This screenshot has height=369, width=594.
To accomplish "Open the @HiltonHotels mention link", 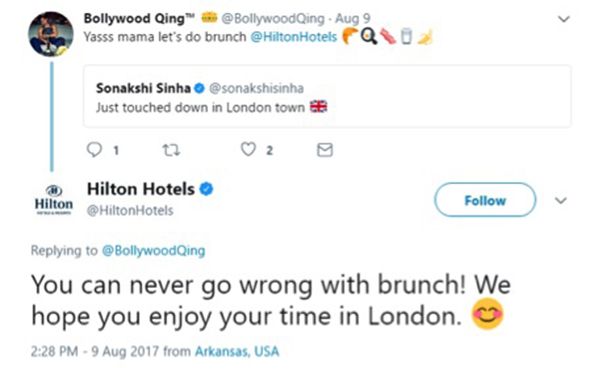I will point(294,37).
